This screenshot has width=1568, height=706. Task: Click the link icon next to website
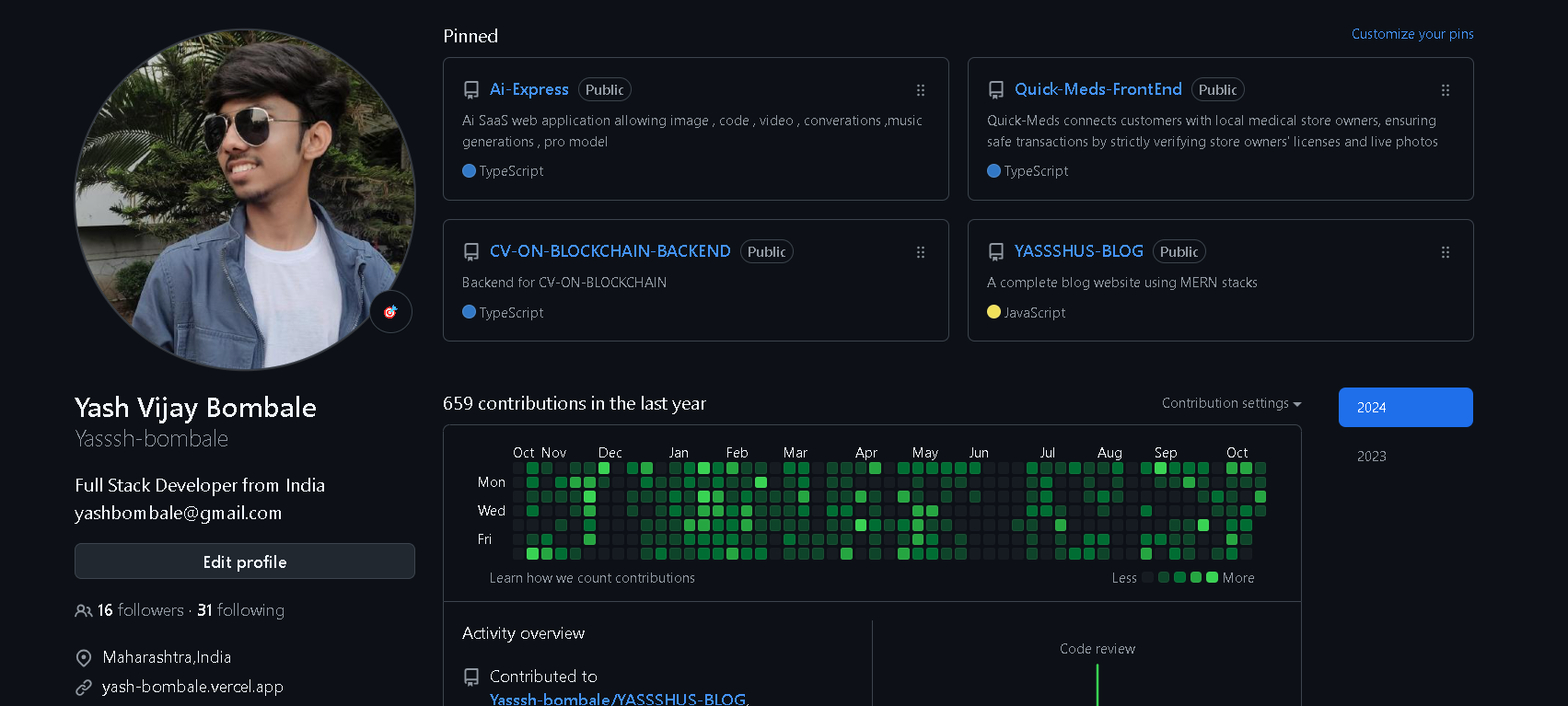84,688
